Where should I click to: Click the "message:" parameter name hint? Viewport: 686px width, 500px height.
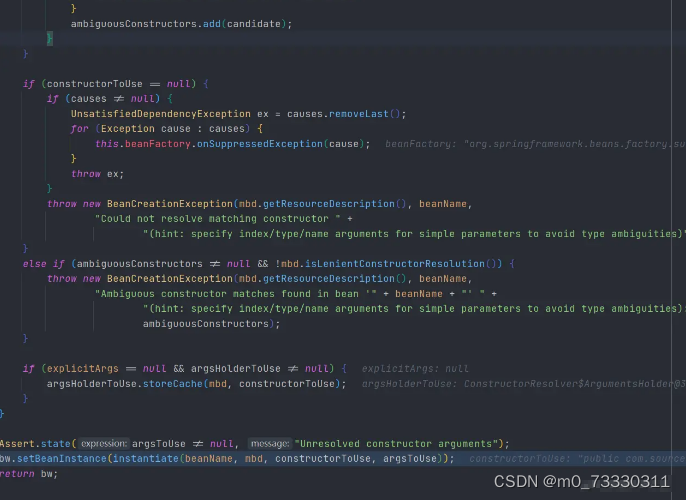[x=270, y=444]
